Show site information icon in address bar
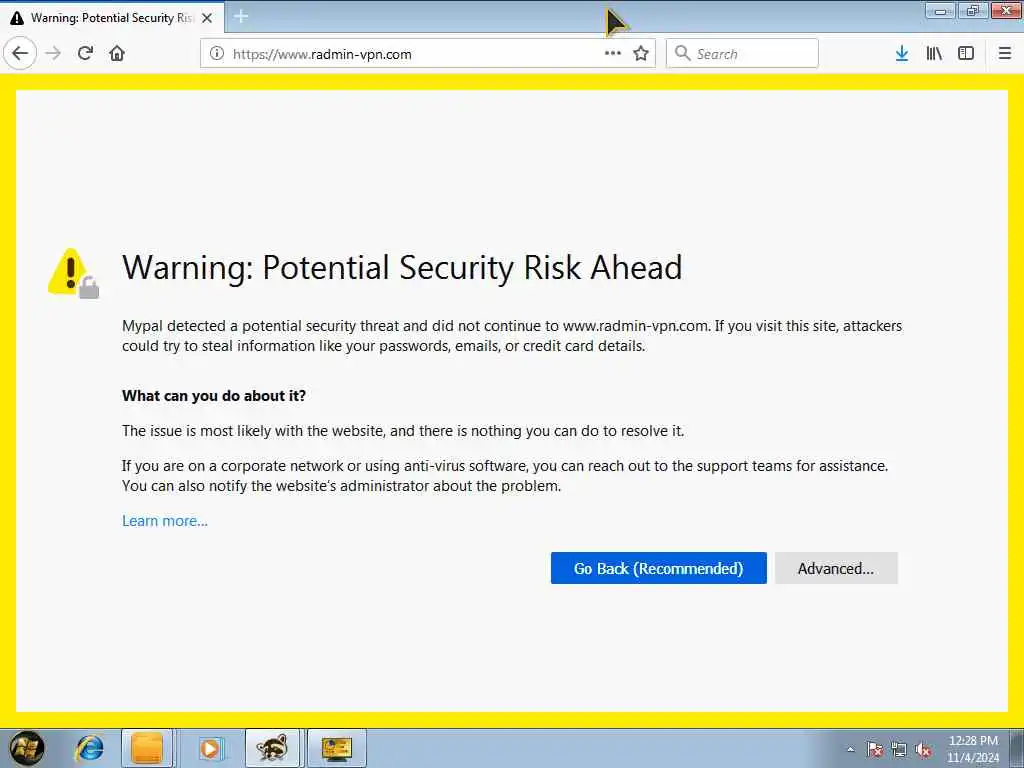 [217, 54]
